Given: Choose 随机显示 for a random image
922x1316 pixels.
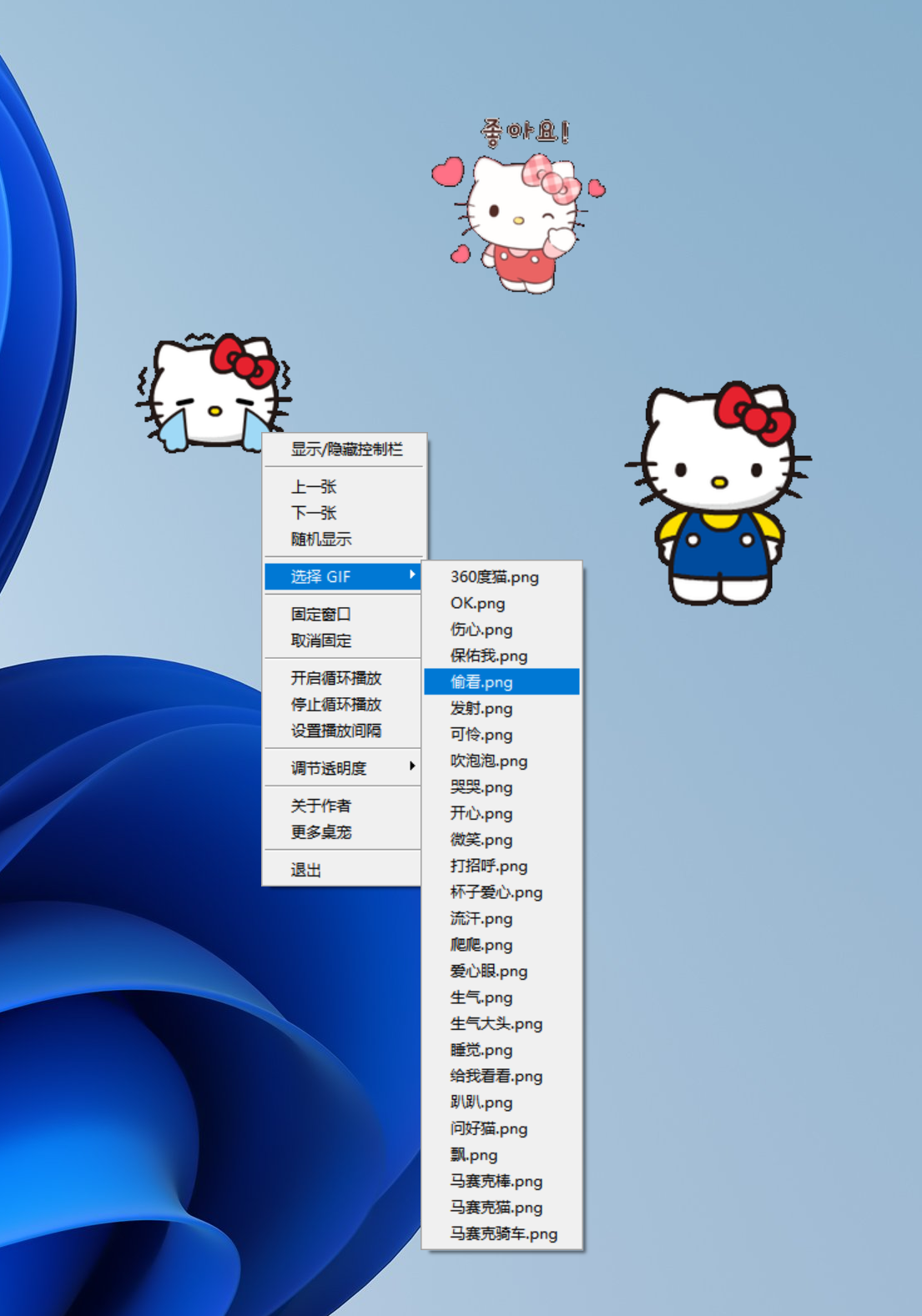Looking at the screenshot, I should pyautogui.click(x=320, y=540).
